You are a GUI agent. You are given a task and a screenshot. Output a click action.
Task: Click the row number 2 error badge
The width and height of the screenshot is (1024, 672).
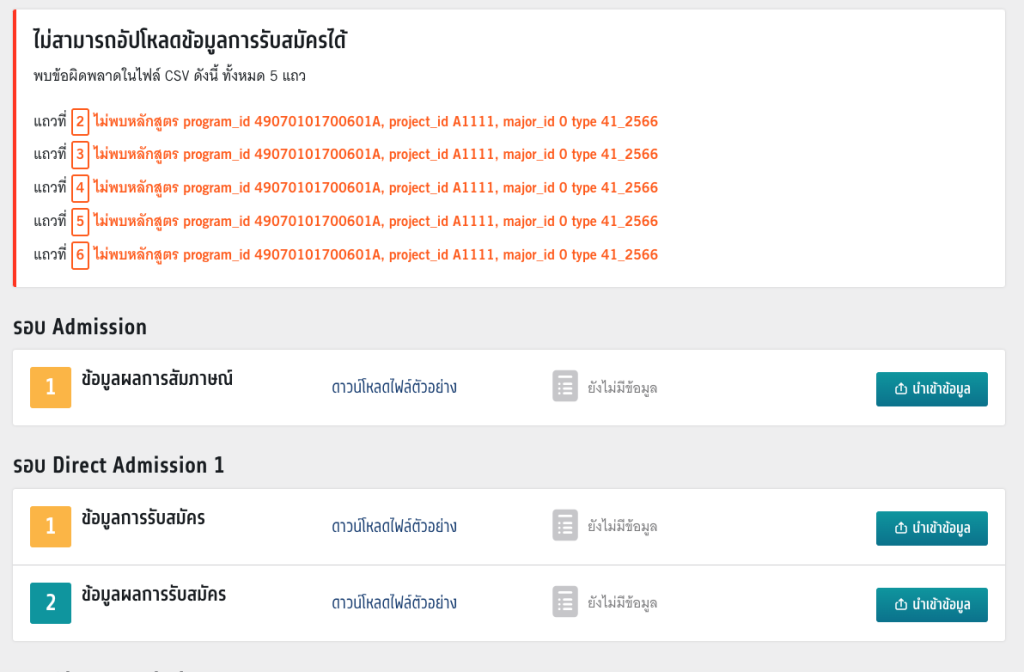[80, 122]
